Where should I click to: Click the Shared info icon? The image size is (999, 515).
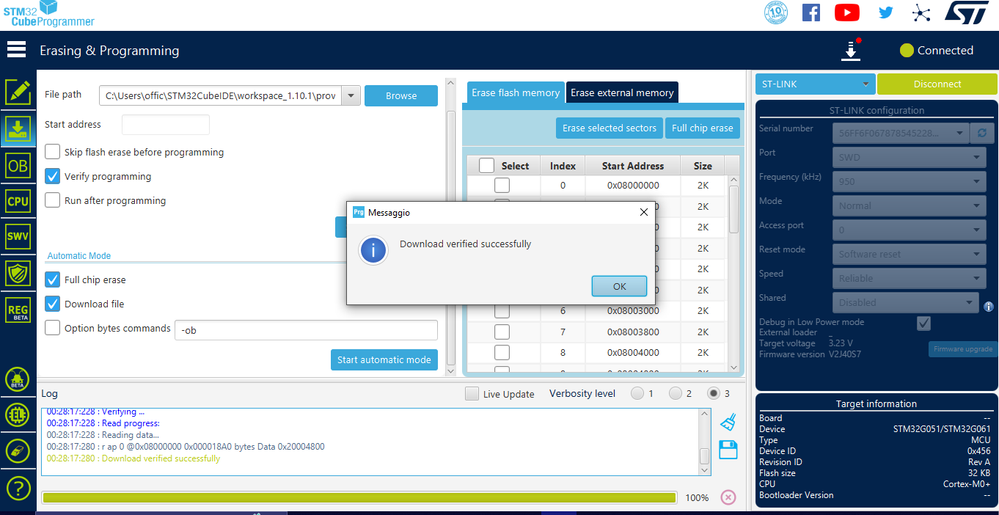(x=988, y=307)
